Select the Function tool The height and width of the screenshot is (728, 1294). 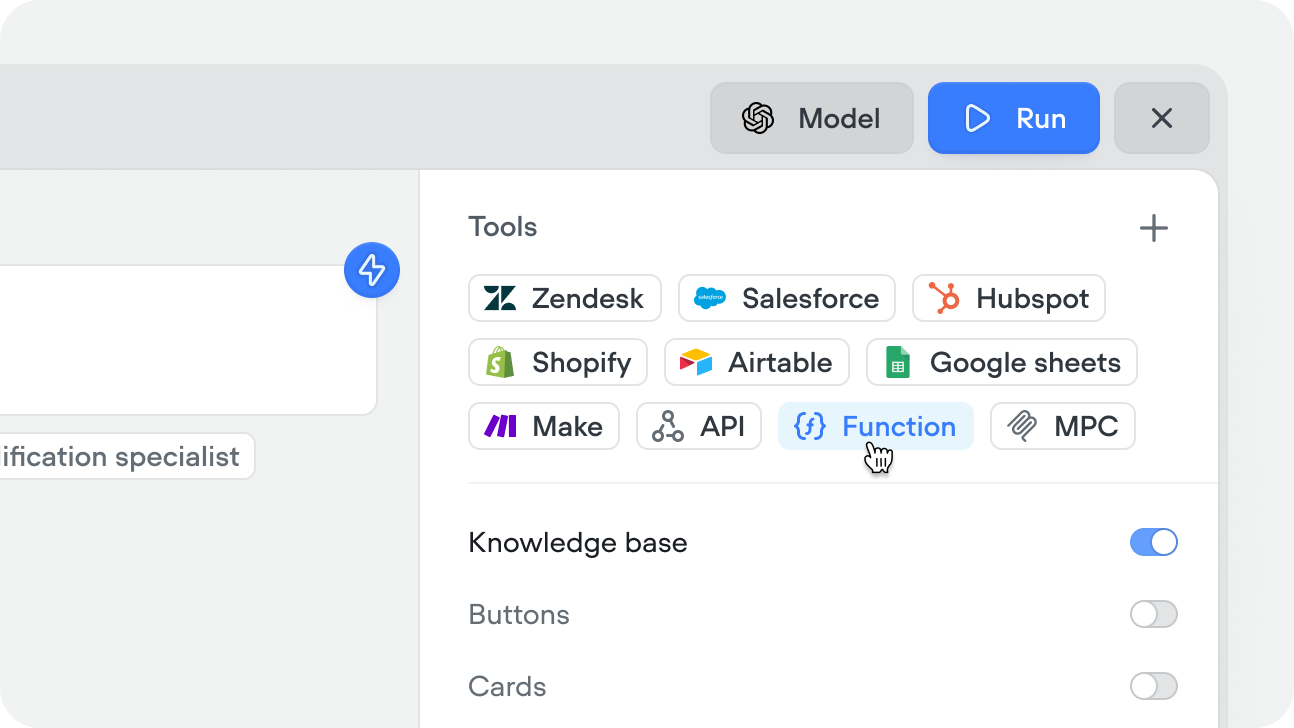coord(875,426)
